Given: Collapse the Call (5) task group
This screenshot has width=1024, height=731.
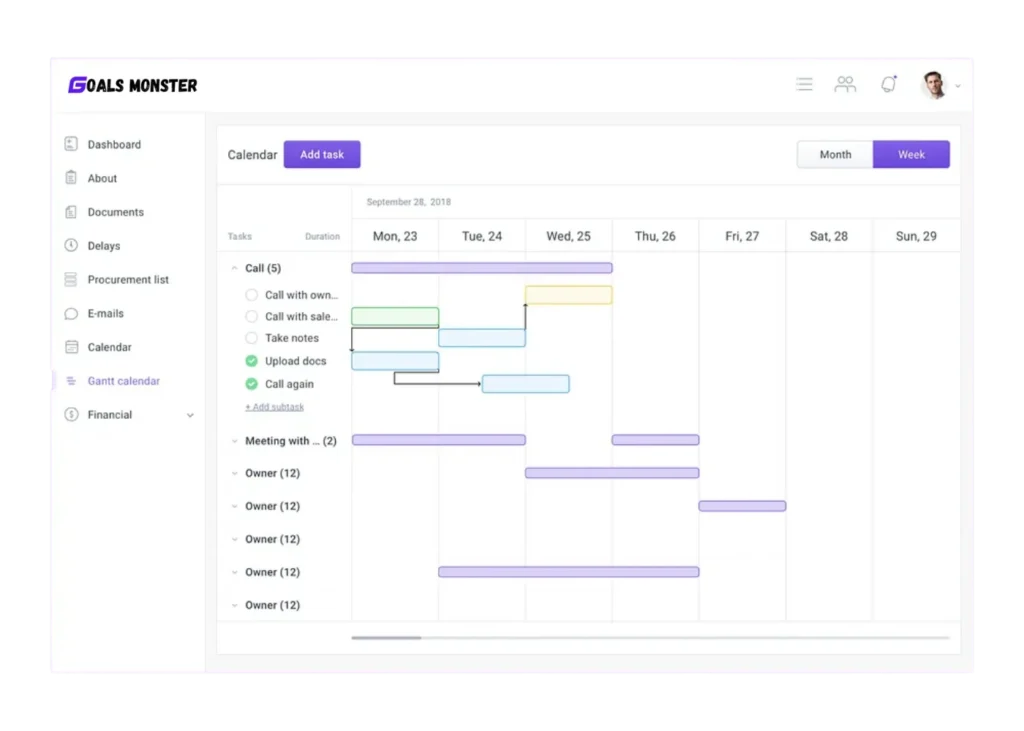Looking at the screenshot, I should (235, 268).
